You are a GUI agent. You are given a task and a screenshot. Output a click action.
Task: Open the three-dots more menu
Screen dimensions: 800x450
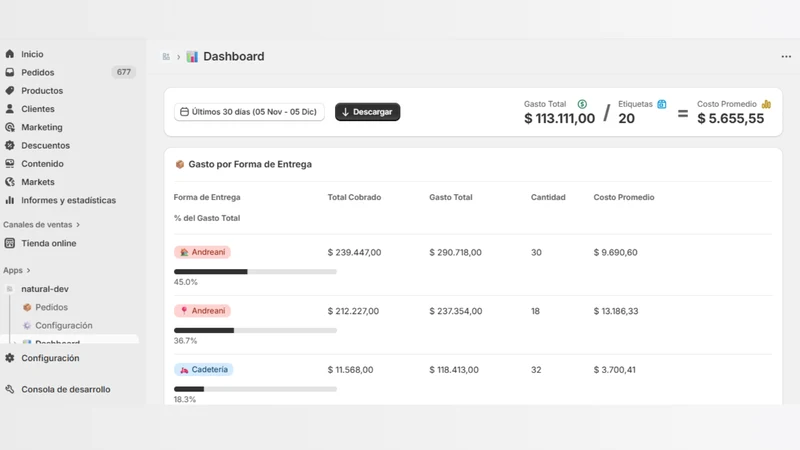(x=786, y=57)
